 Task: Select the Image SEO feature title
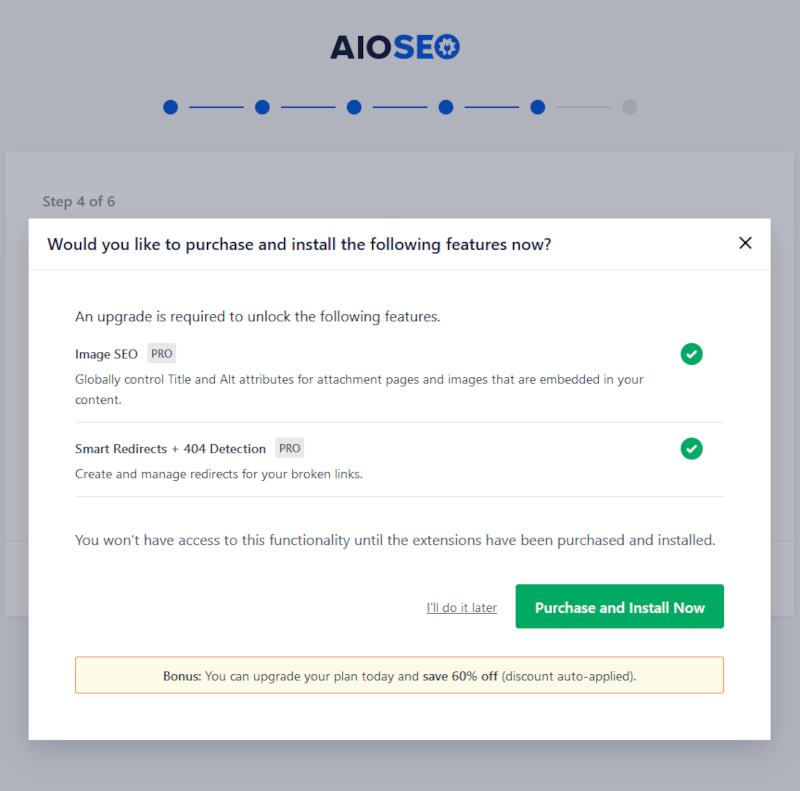pyautogui.click(x=106, y=354)
